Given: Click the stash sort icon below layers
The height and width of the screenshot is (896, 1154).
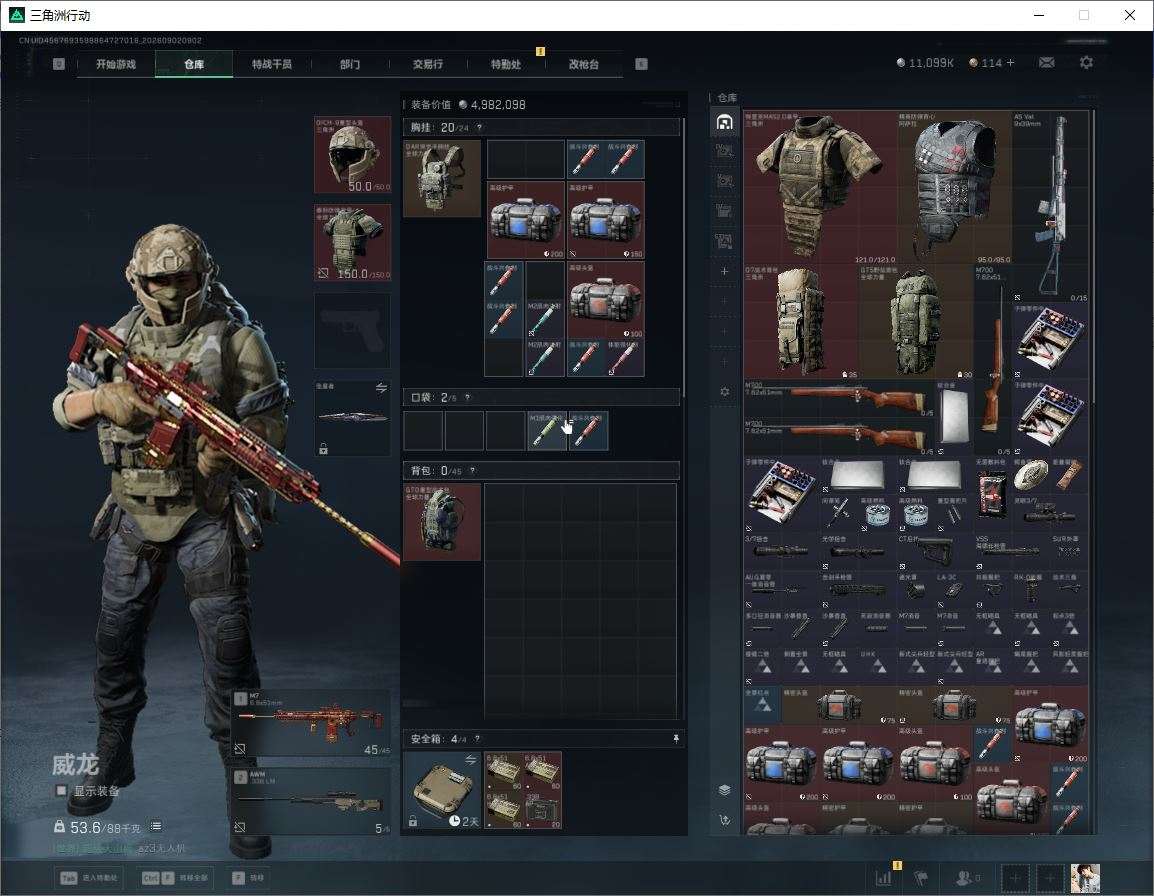Looking at the screenshot, I should 725,820.
